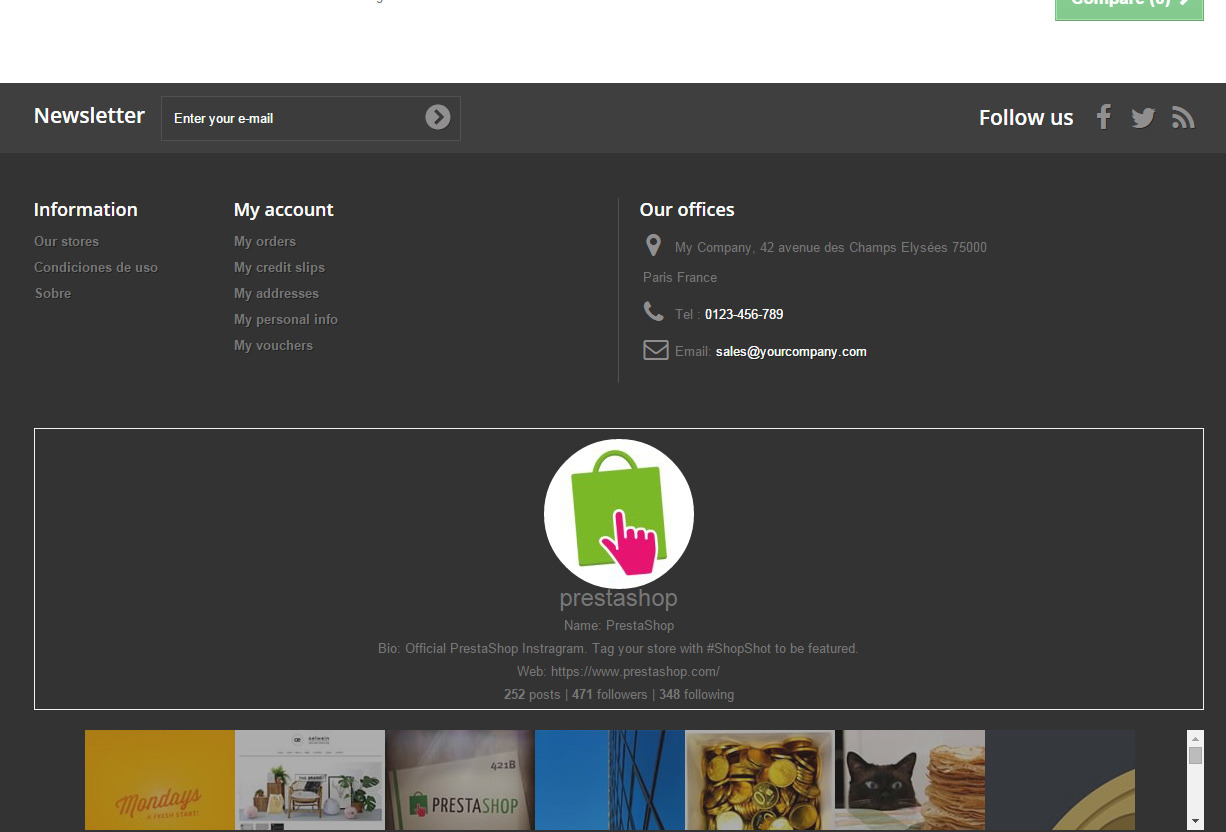Go to My addresses
The width and height of the screenshot is (1226, 832).
point(276,293)
